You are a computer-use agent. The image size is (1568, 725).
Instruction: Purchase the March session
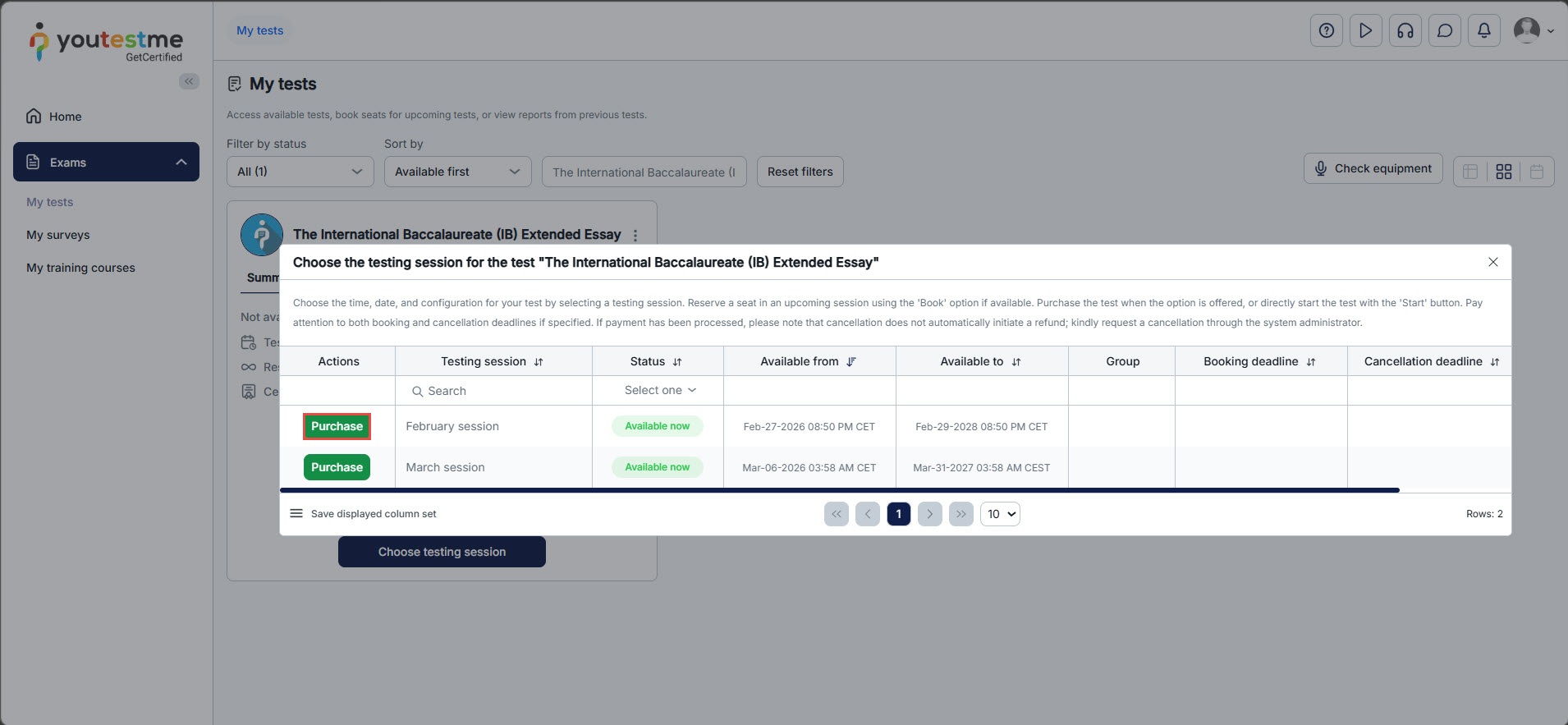[337, 467]
